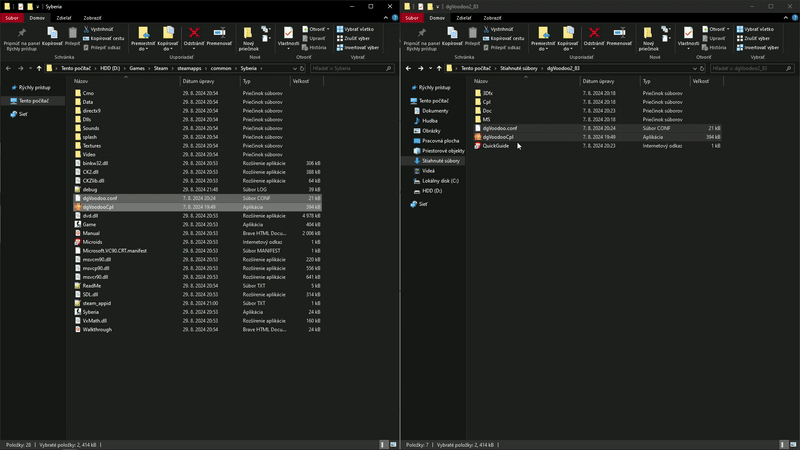Click Delete icon in Syberia window ribbon
The width and height of the screenshot is (800, 450).
(194, 34)
